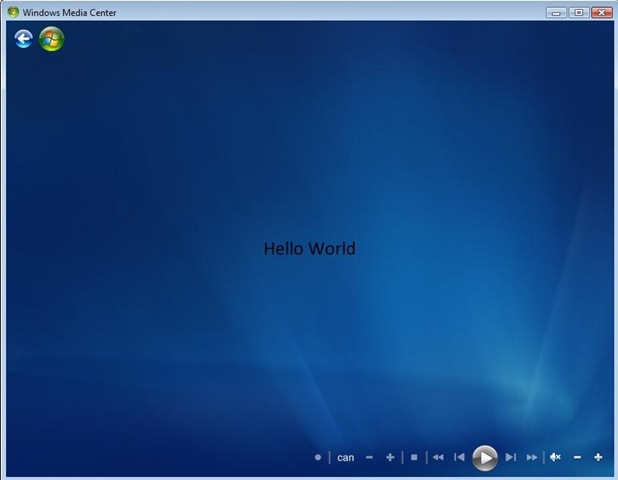The image size is (618, 480).
Task: Stop playback with the square button
Action: (414, 457)
